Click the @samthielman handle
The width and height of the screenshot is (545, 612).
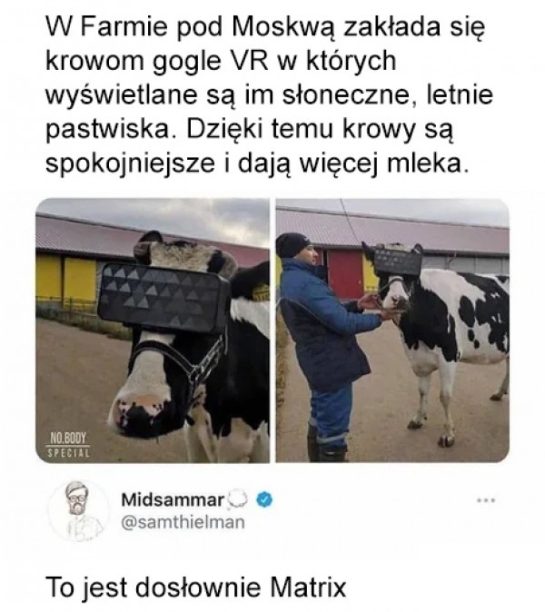click(183, 522)
